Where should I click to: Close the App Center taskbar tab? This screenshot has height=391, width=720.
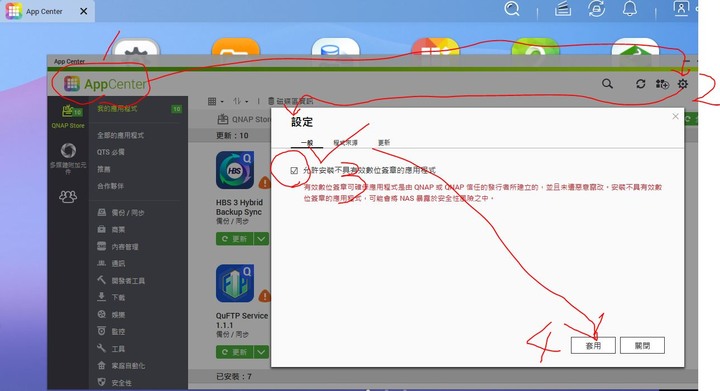click(x=84, y=11)
